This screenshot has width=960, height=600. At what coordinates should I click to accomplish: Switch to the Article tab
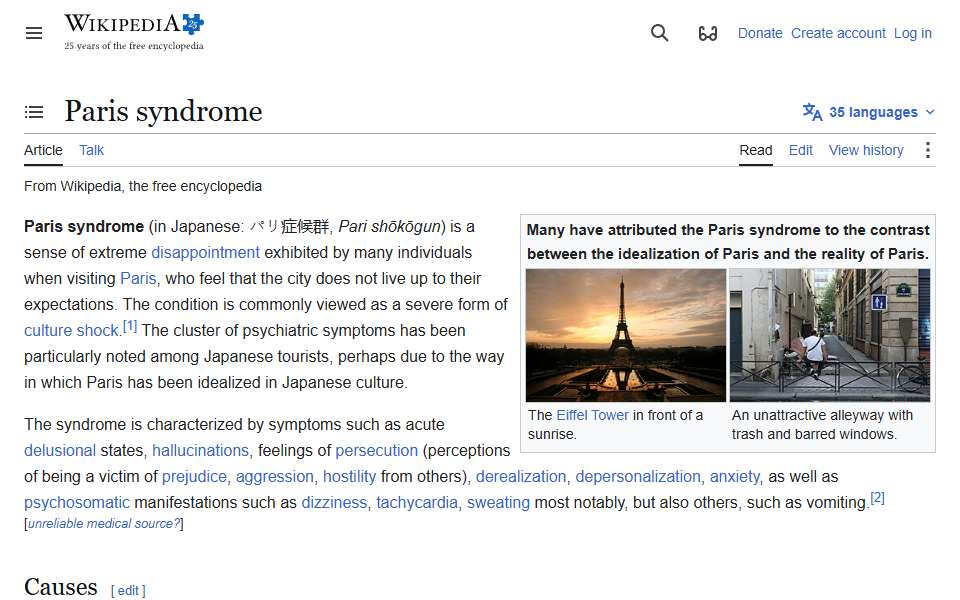point(43,151)
